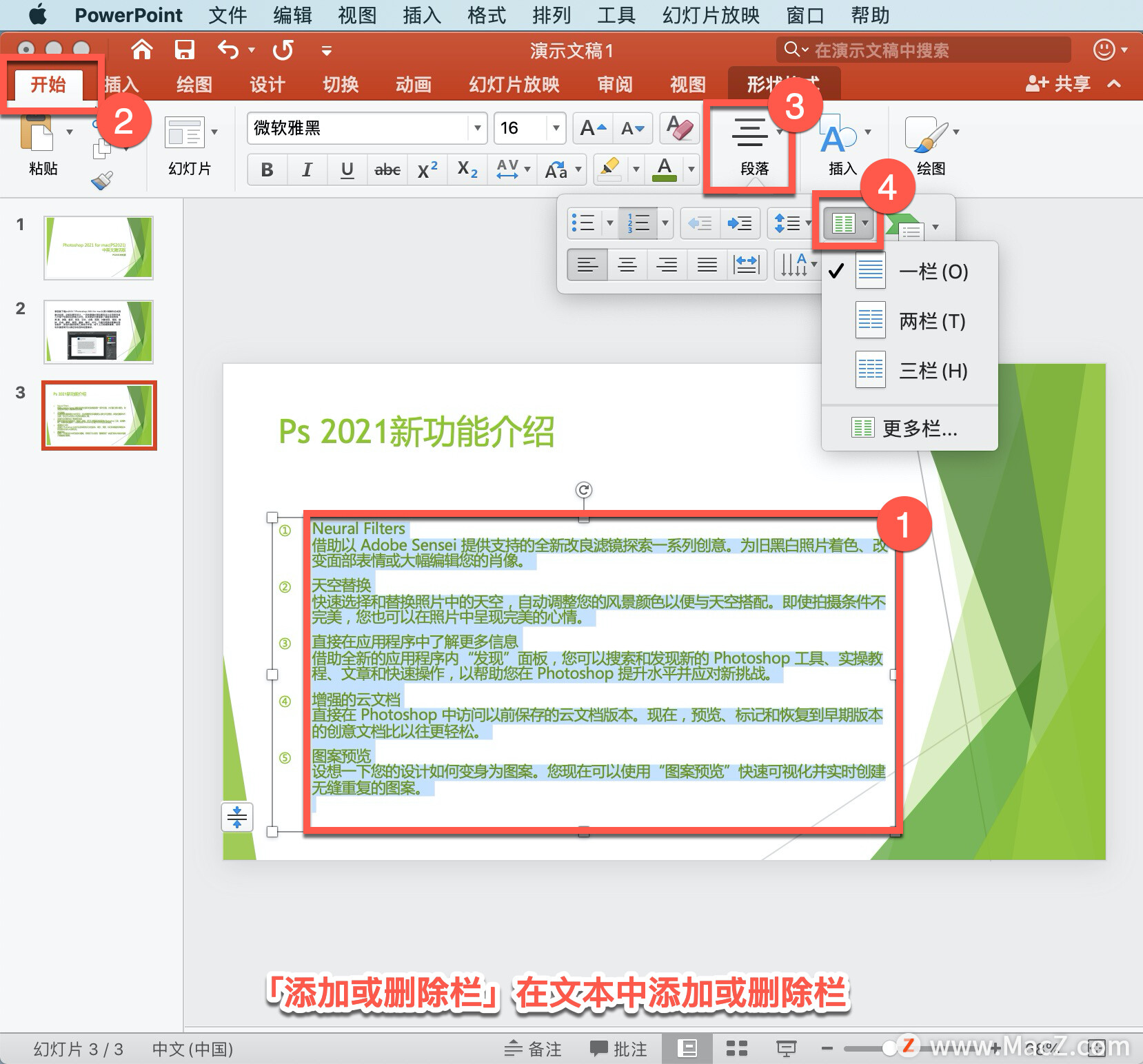
Task: Justify the text
Action: [x=707, y=265]
